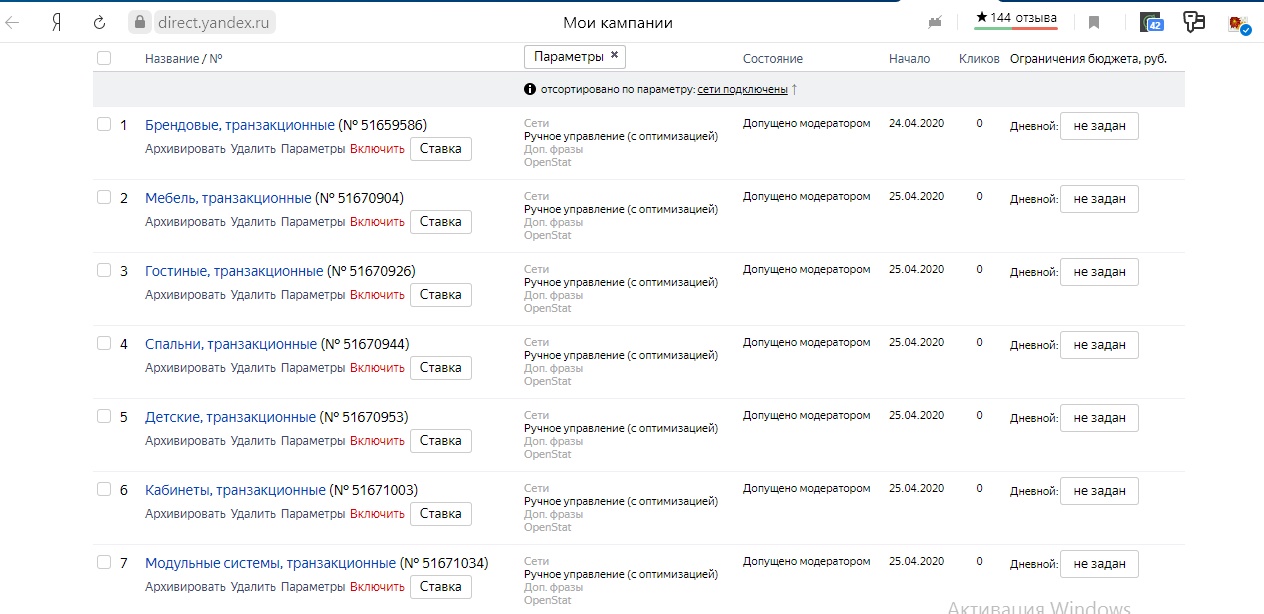The image size is (1264, 614).
Task: Open the password key extension icon
Action: pos(1193,21)
